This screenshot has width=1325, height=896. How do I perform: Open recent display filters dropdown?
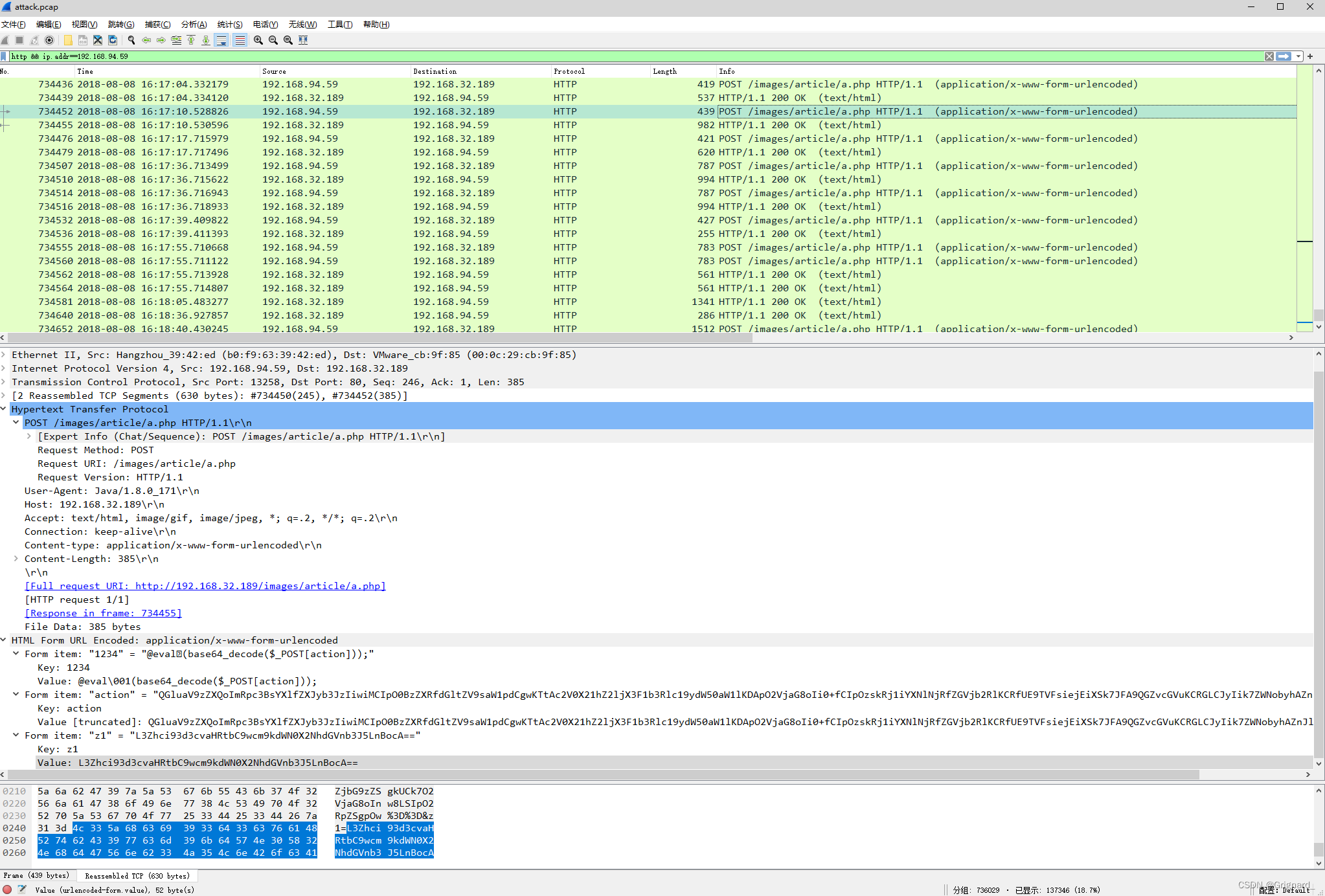[x=1298, y=56]
